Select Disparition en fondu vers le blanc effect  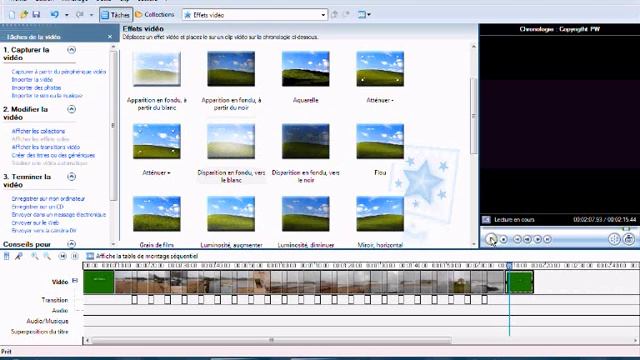point(231,141)
